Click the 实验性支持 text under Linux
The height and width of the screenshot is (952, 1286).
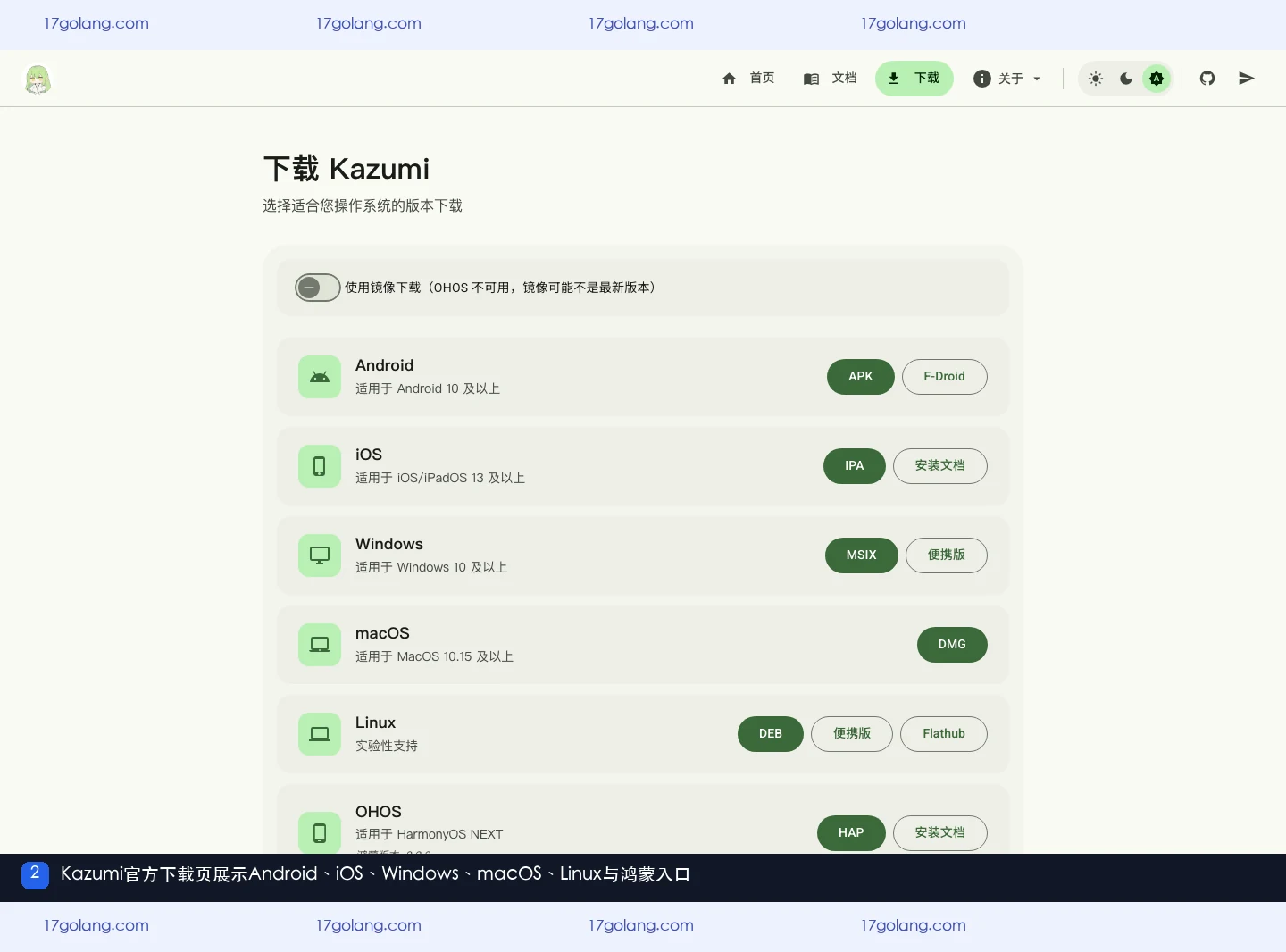387,747
